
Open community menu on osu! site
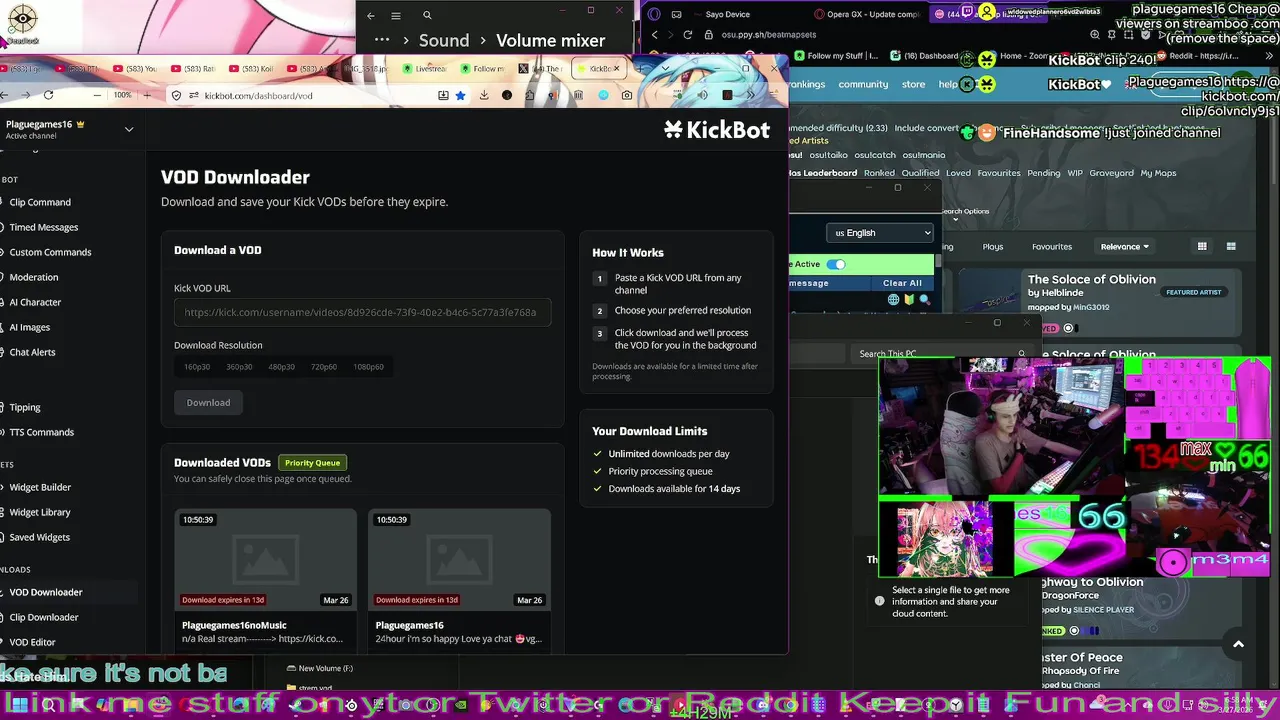click(x=863, y=84)
